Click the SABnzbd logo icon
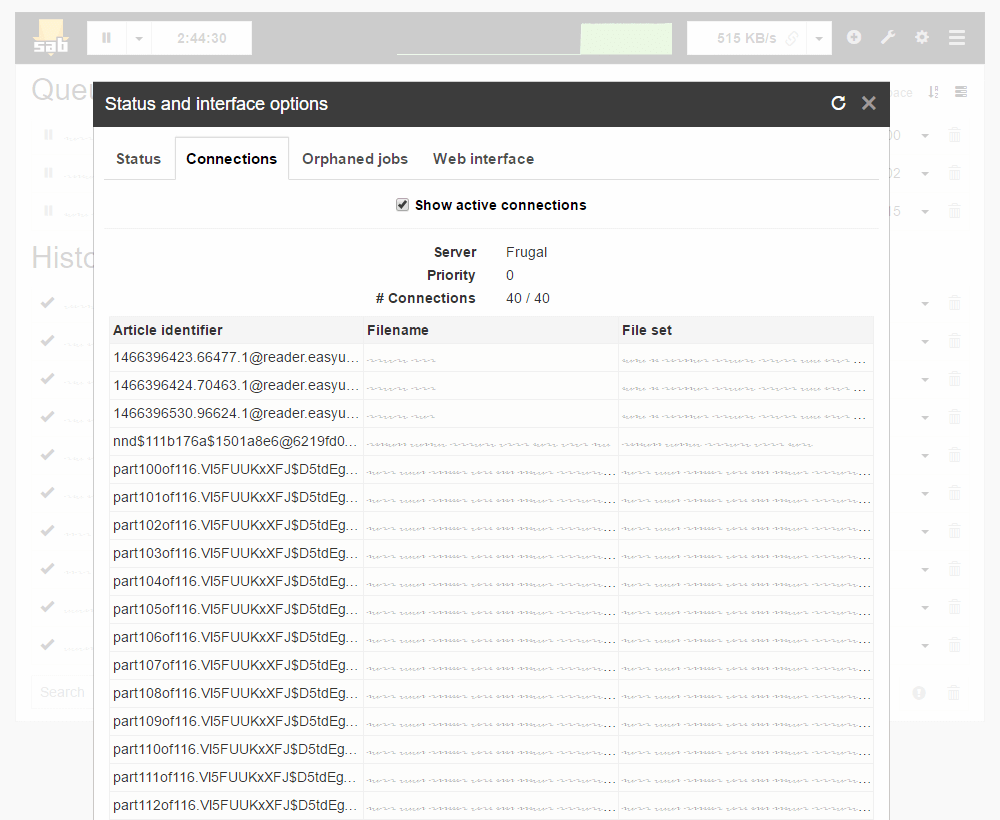 pyautogui.click(x=50, y=38)
